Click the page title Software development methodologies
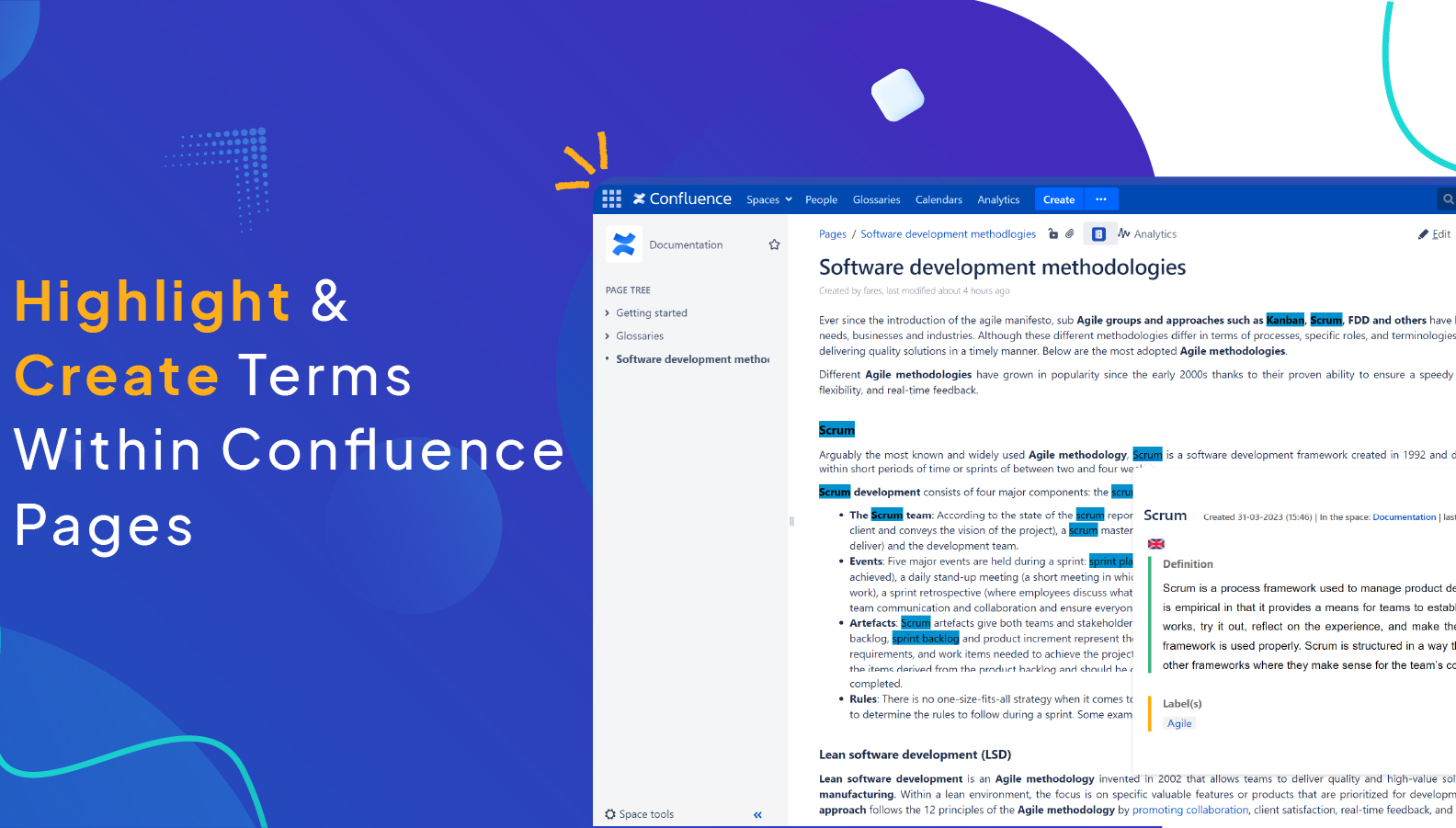 [1002, 267]
